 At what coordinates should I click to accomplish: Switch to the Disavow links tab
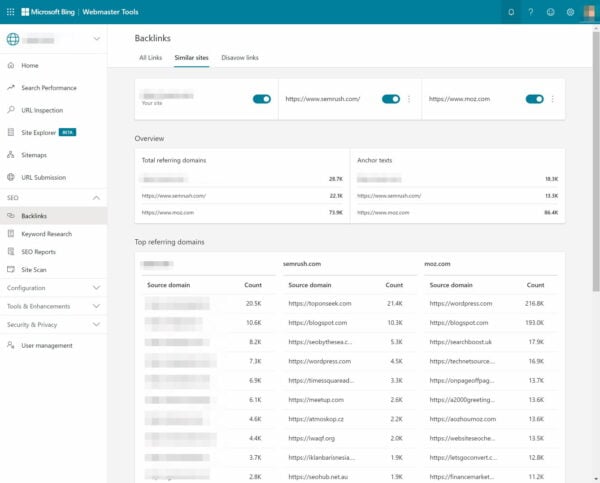[240, 58]
